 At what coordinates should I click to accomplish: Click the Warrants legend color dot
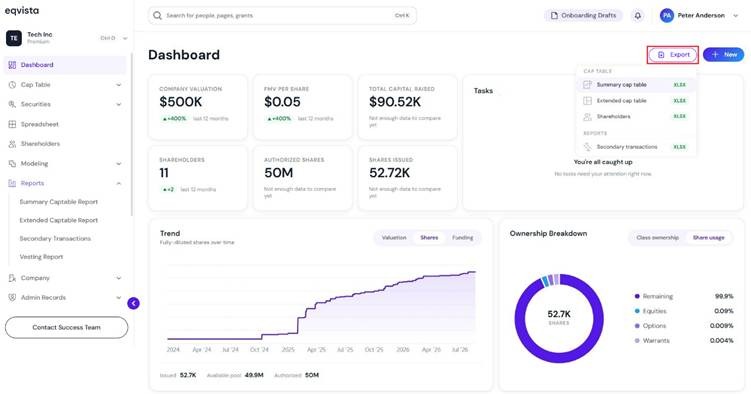(637, 341)
